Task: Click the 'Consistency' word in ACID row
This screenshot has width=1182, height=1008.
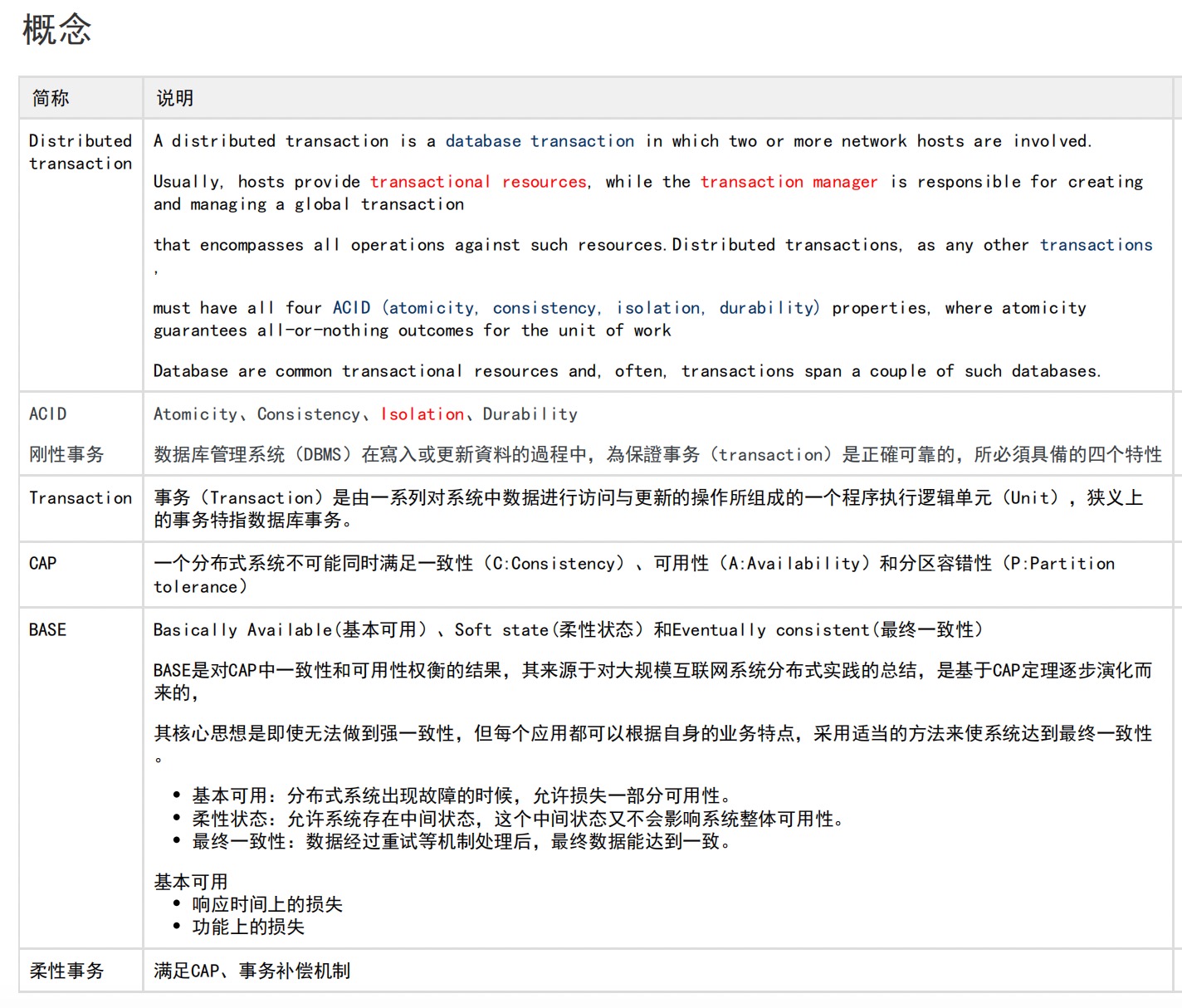Action: click(309, 414)
